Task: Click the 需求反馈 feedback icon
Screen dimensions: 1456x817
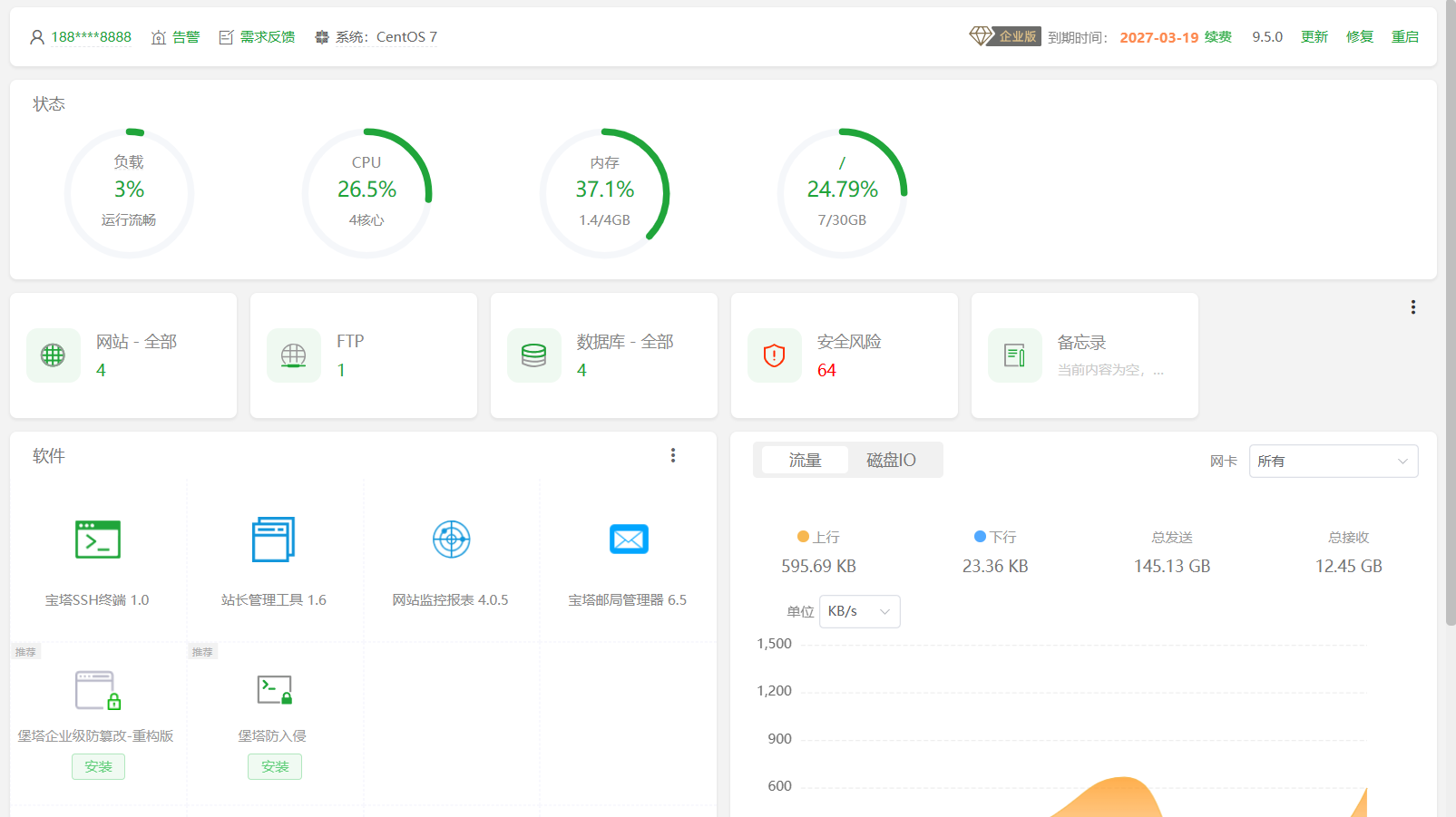Action: [x=227, y=37]
